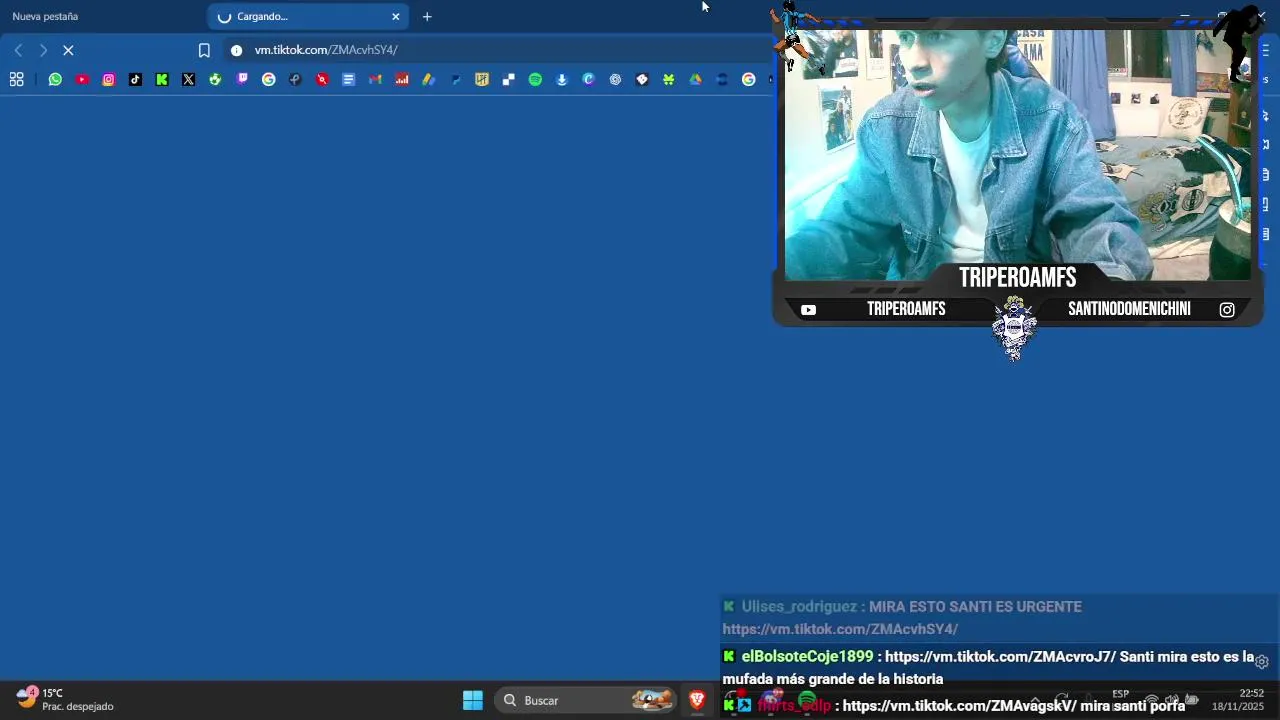Click the Buscar taskbar search box
This screenshot has width=1280, height=720.
point(588,700)
